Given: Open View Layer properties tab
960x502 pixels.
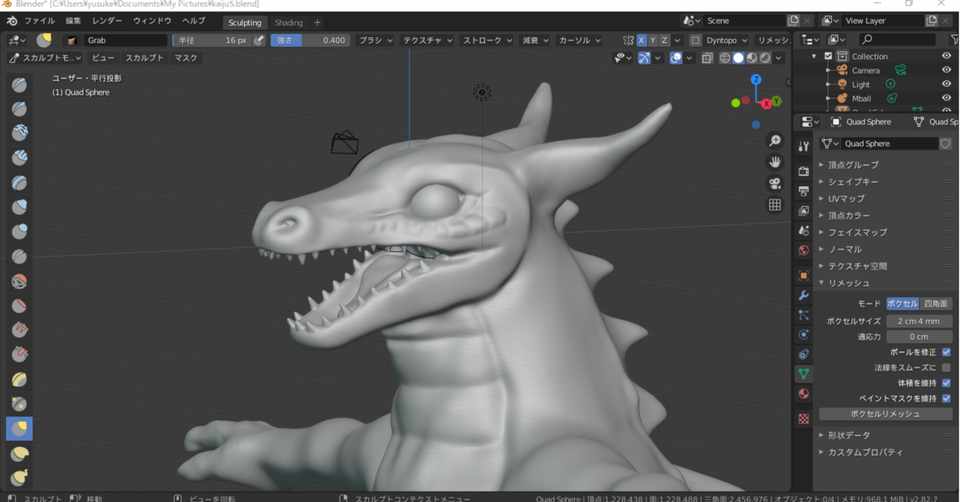Looking at the screenshot, I should [x=803, y=211].
